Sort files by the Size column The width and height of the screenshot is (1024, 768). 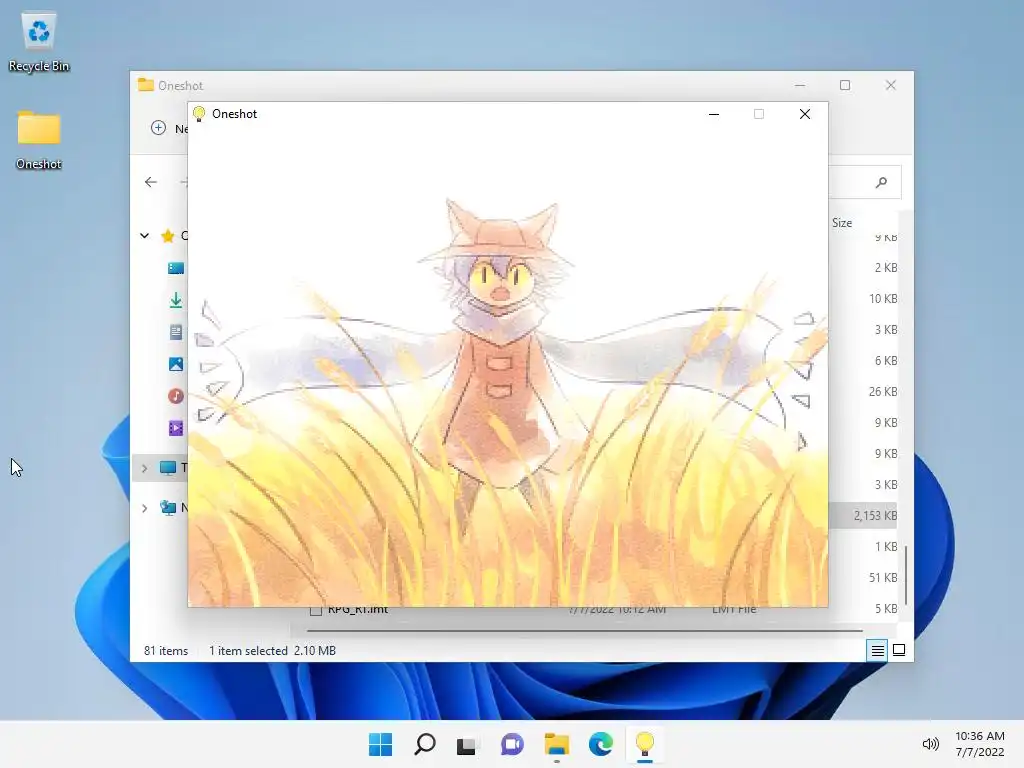click(842, 223)
